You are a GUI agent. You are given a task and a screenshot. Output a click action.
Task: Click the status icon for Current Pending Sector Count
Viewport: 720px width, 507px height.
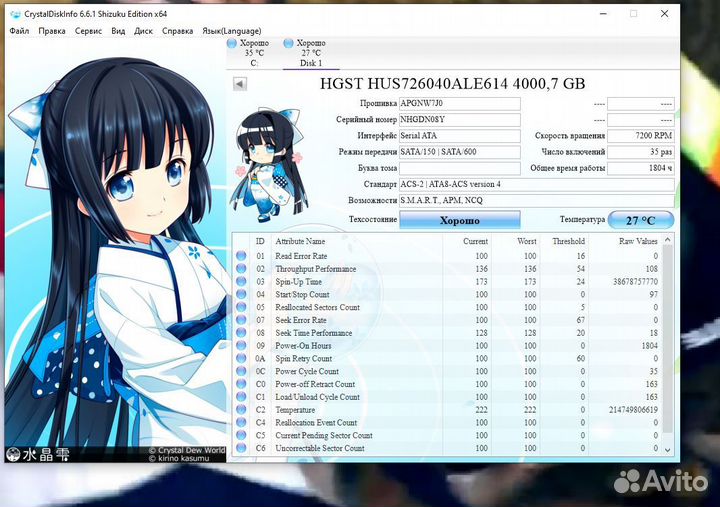tap(241, 435)
